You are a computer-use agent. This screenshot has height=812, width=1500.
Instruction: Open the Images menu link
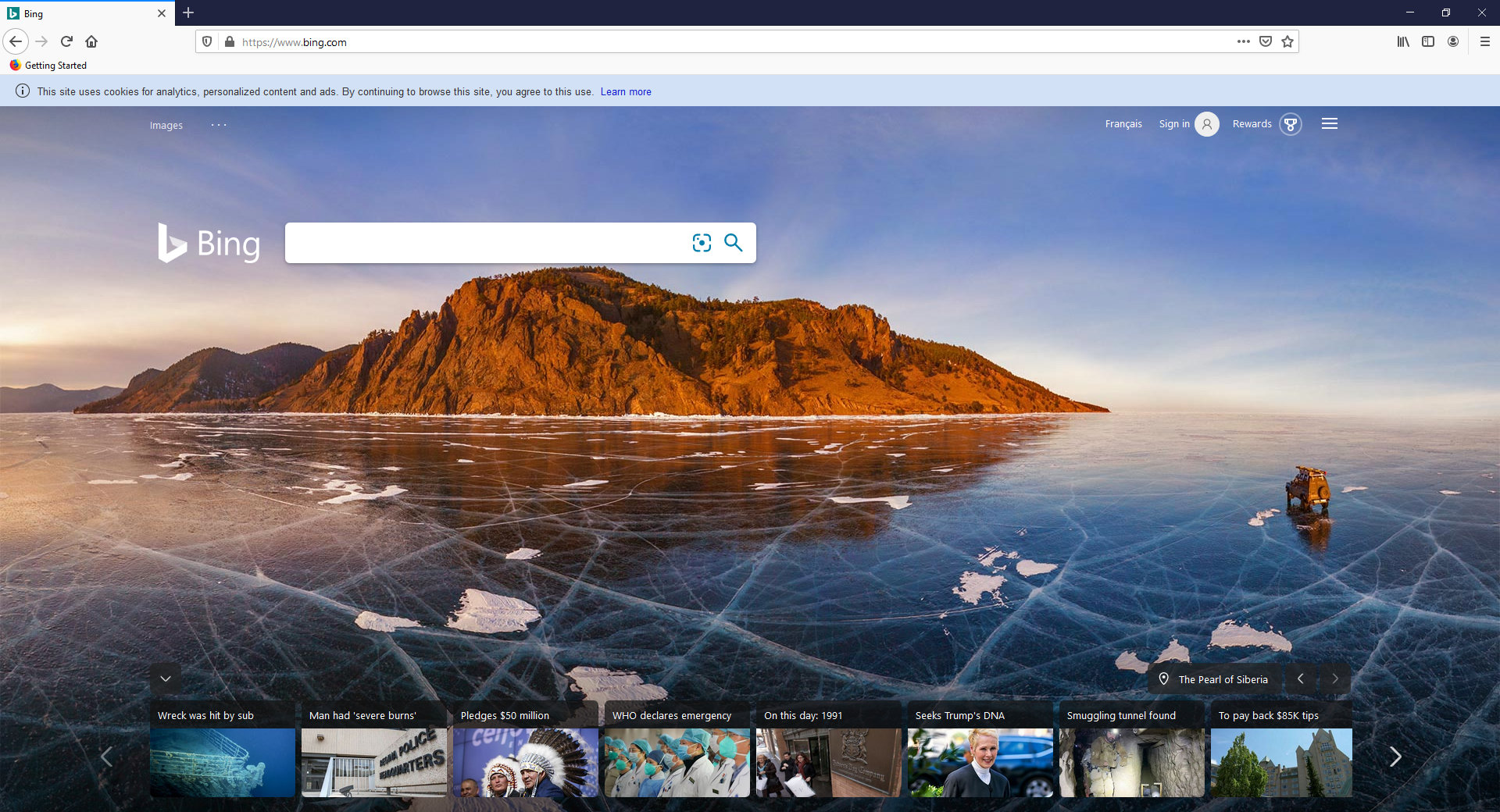(166, 126)
